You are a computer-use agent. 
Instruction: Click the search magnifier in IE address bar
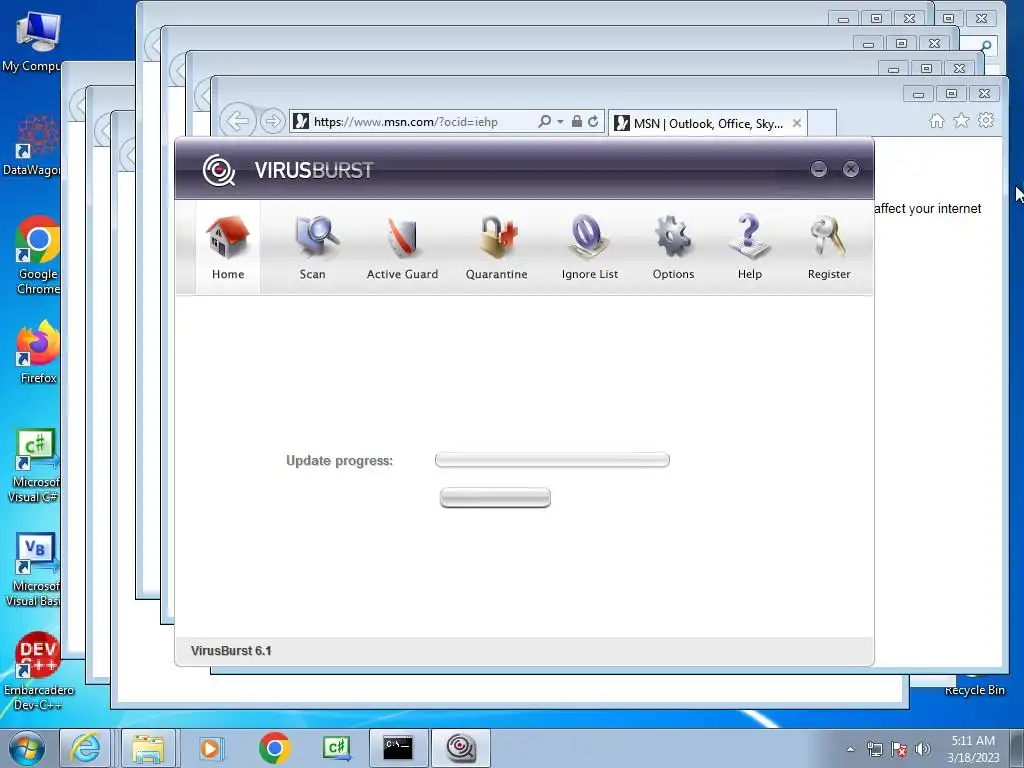(x=544, y=121)
